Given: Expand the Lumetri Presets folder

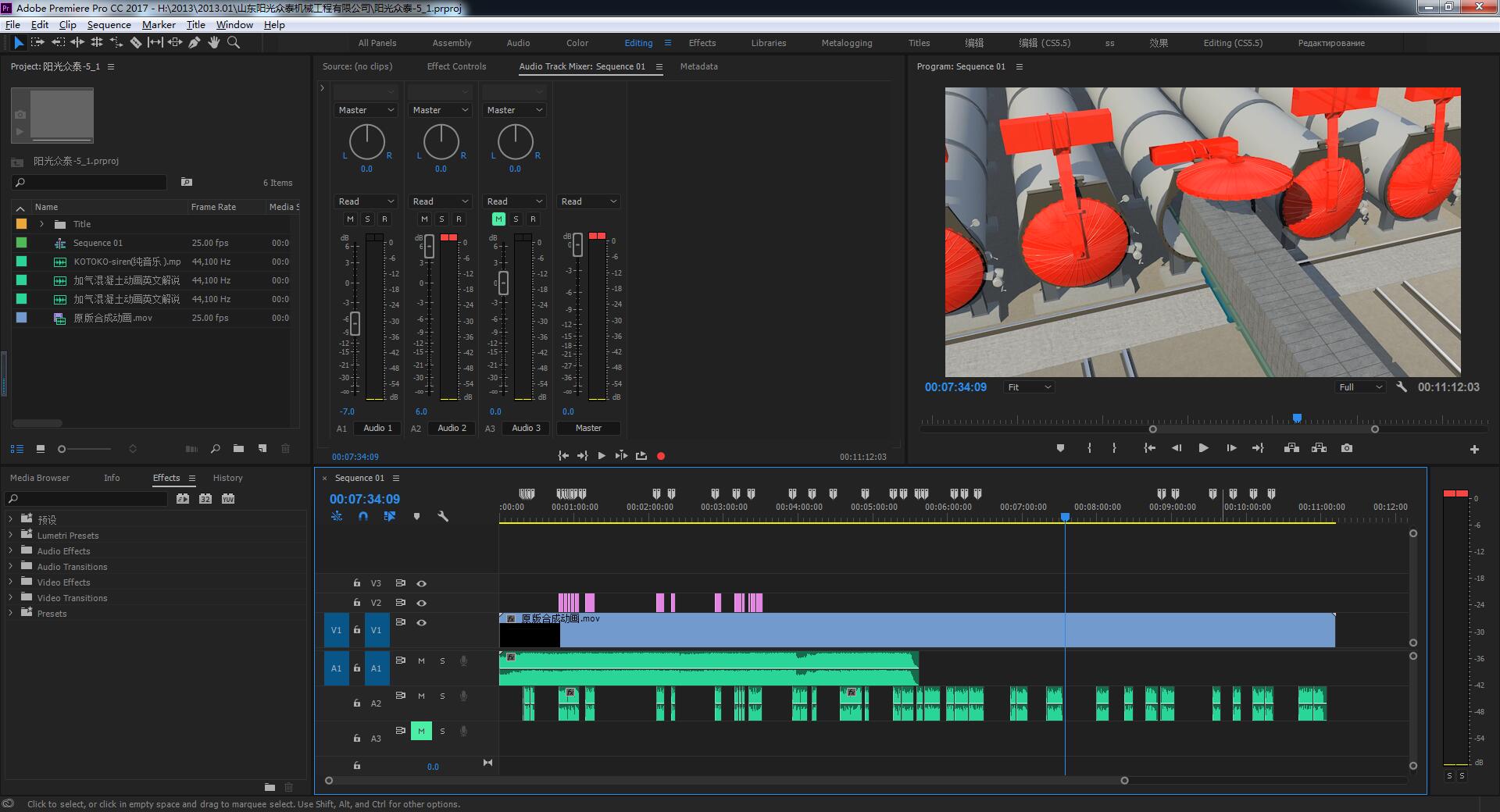Looking at the screenshot, I should [x=11, y=536].
